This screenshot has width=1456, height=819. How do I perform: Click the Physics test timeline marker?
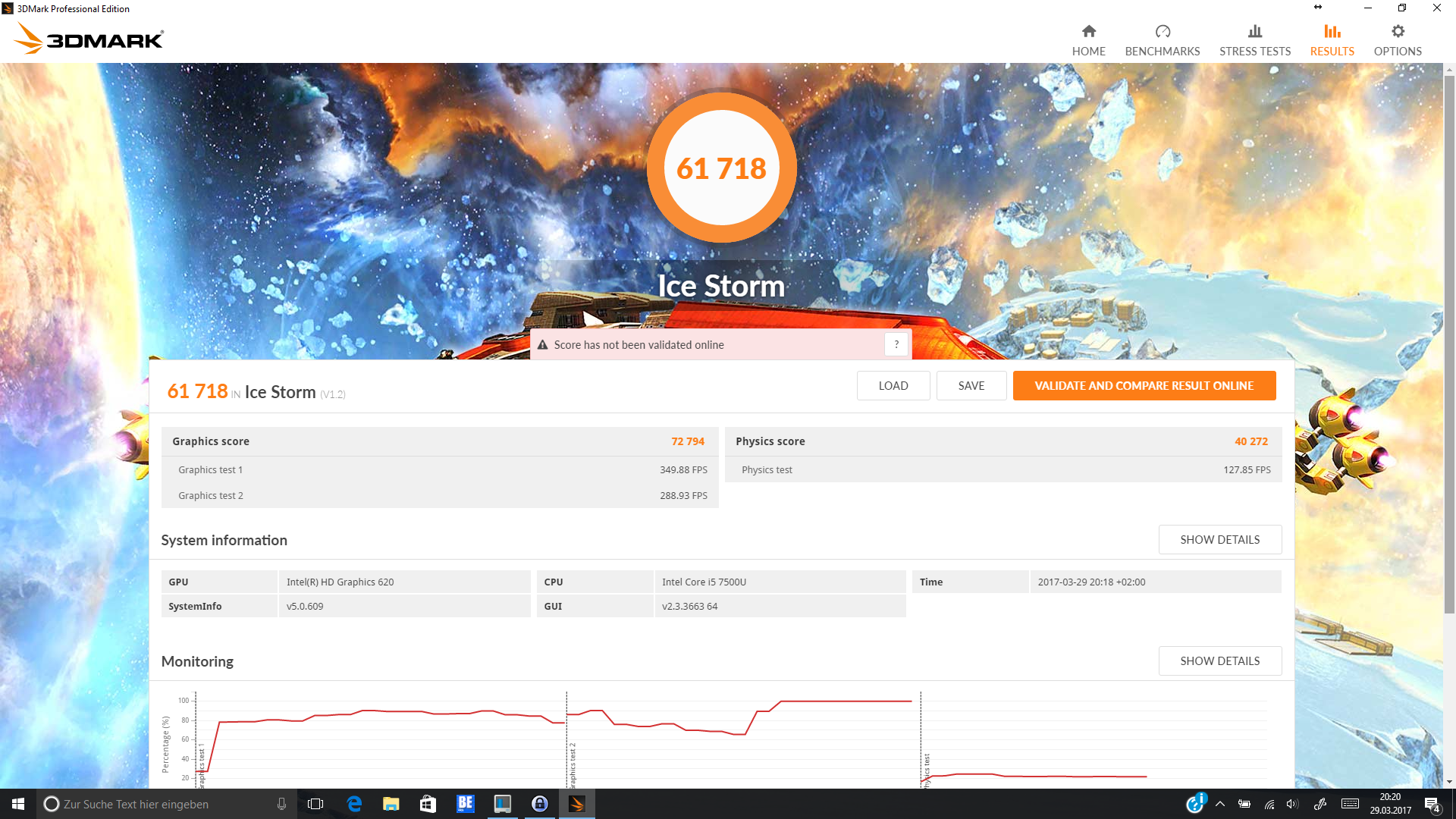pos(927,770)
